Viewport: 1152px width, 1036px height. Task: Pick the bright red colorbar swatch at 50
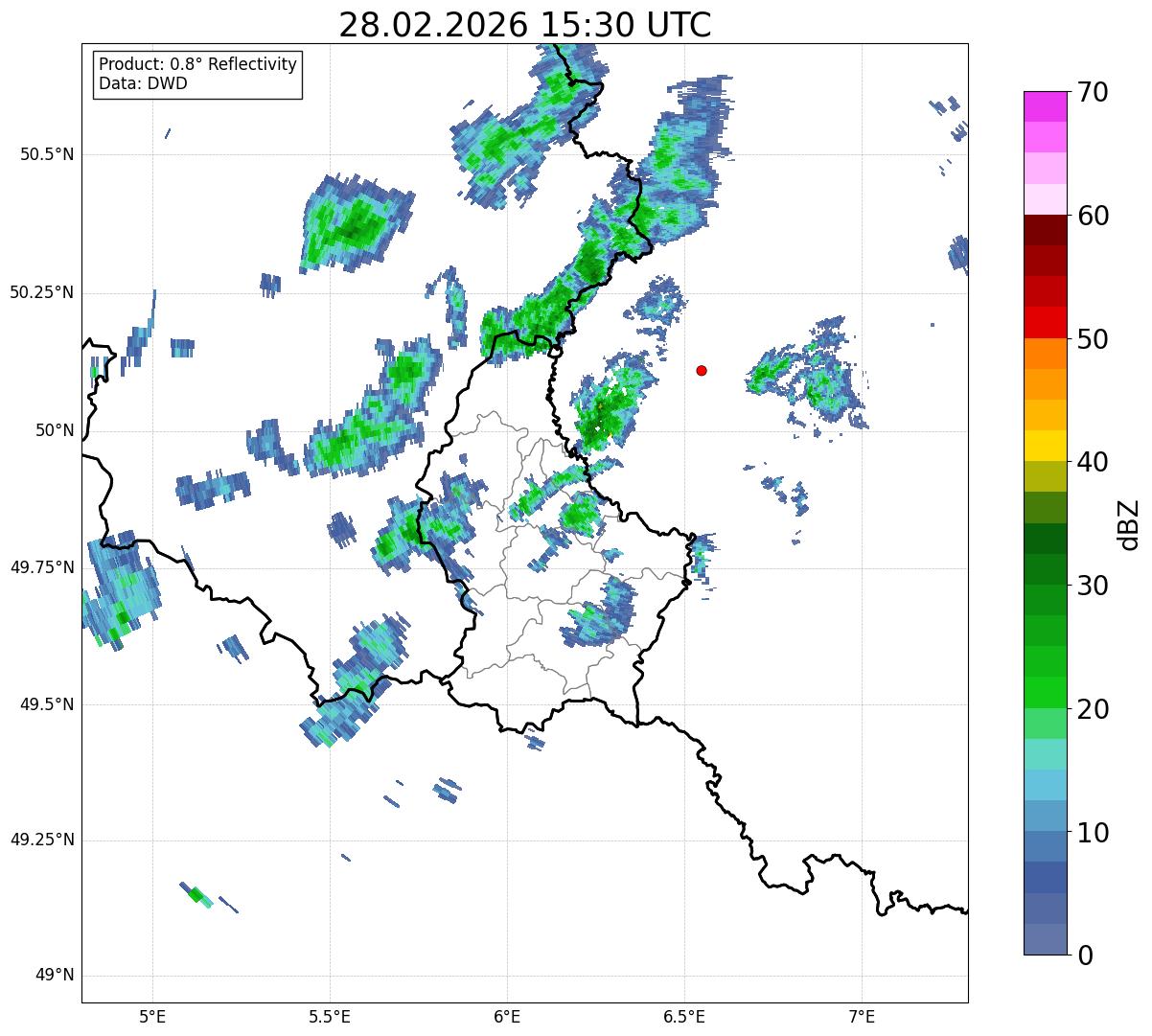click(1044, 323)
